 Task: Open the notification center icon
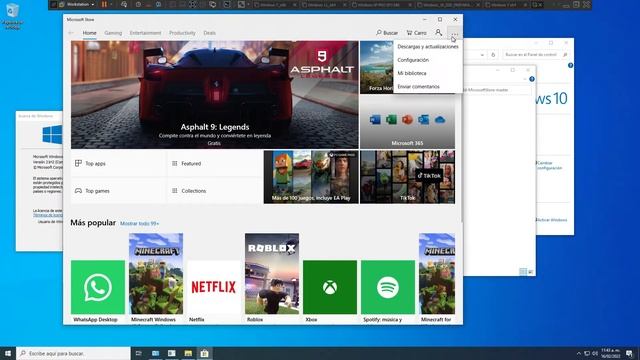coord(629,353)
